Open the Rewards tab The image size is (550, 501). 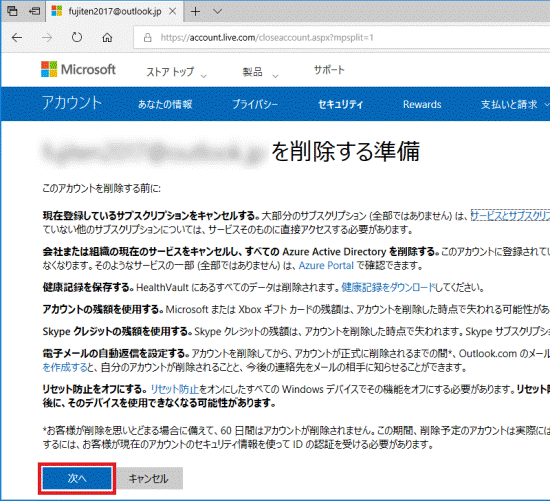coord(422,105)
